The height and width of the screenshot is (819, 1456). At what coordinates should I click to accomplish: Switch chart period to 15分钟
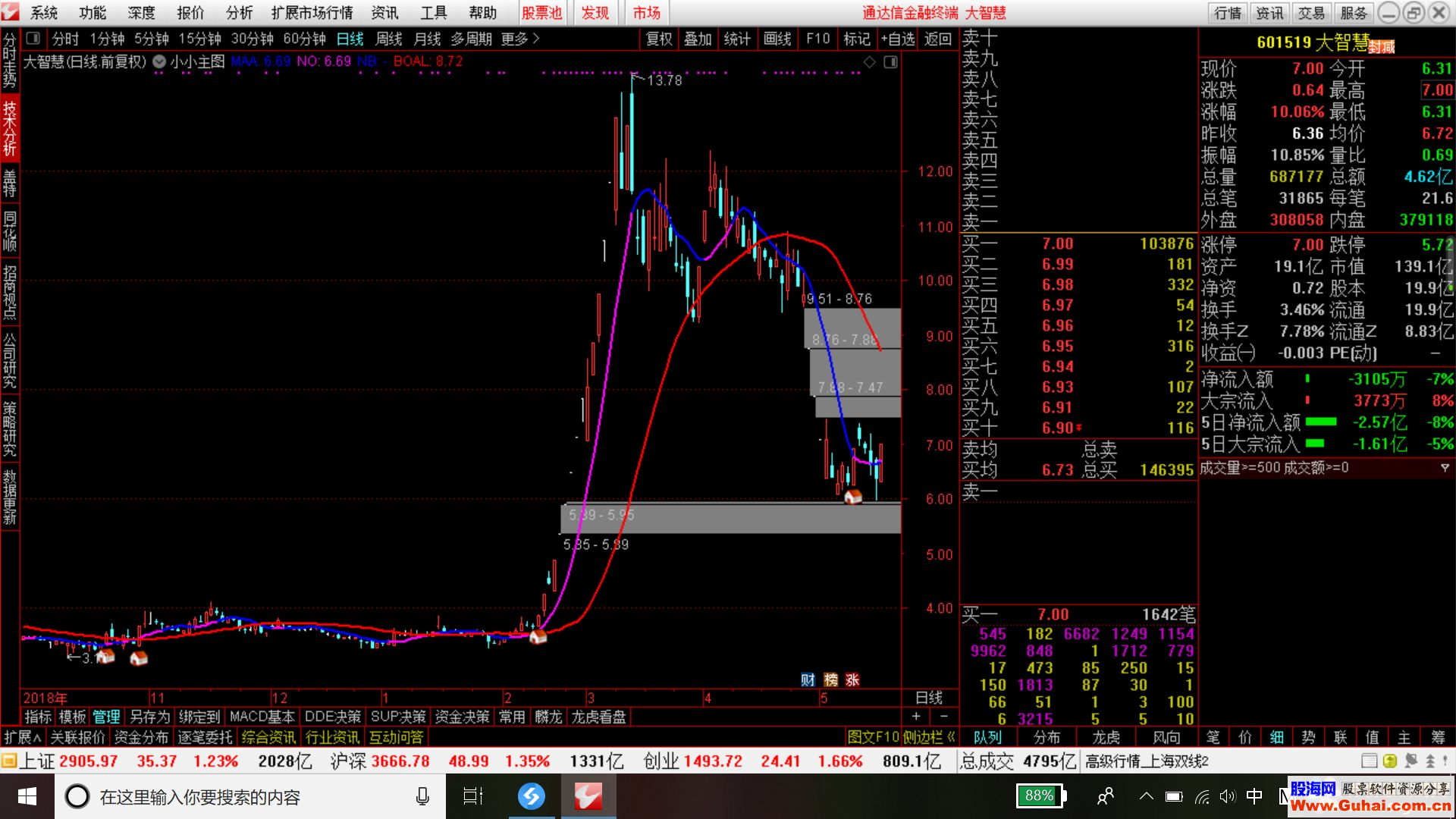(199, 39)
